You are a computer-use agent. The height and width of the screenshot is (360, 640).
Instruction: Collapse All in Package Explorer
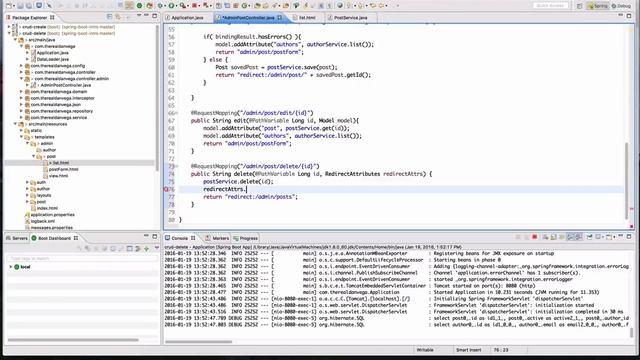tap(109, 17)
